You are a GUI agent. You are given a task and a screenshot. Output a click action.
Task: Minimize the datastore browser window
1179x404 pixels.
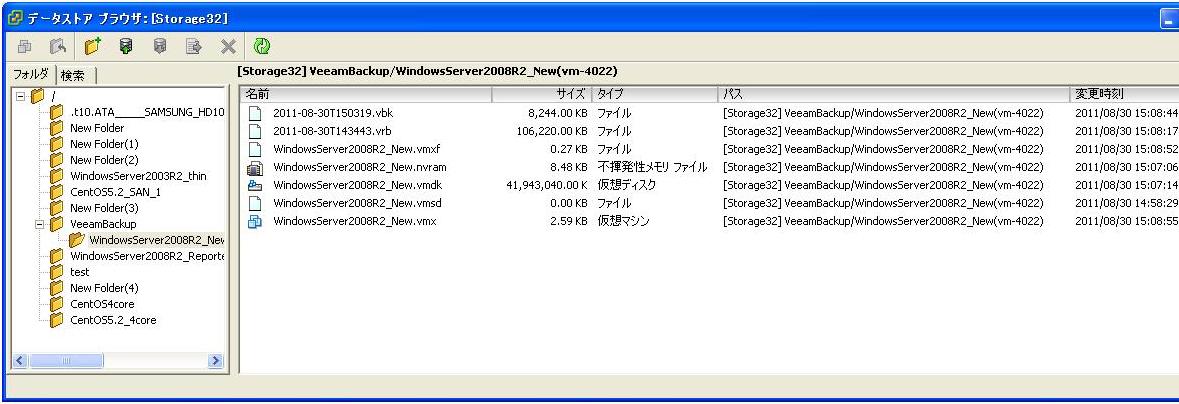pyautogui.click(x=1170, y=18)
